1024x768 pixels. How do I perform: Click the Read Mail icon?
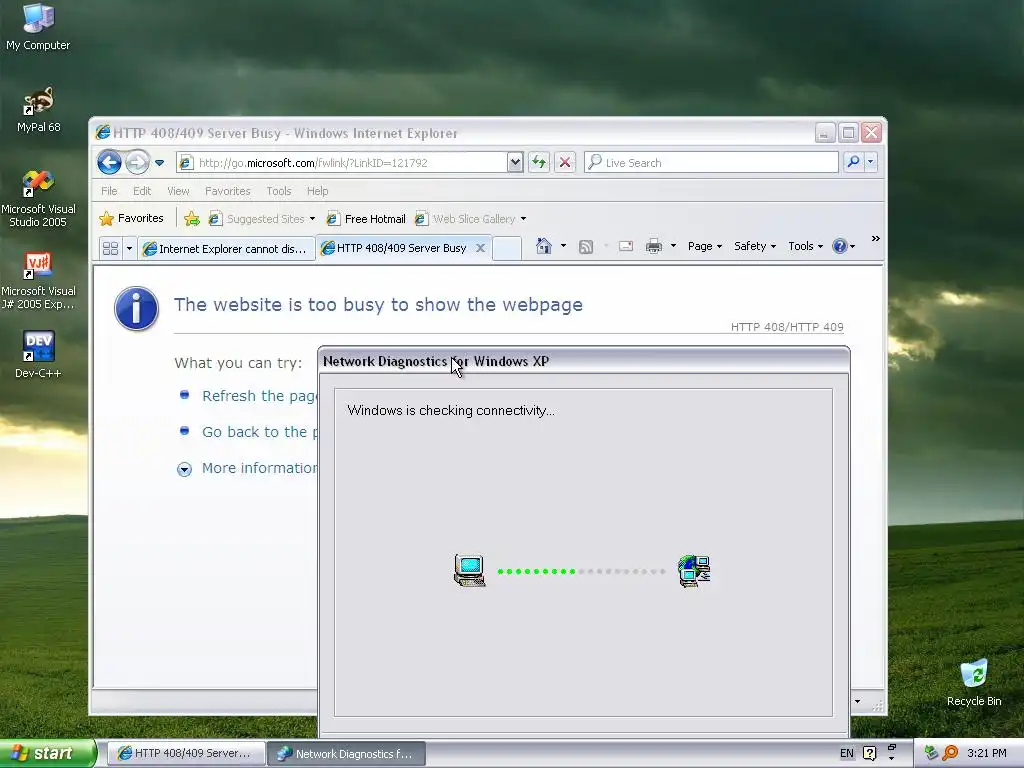coord(626,246)
